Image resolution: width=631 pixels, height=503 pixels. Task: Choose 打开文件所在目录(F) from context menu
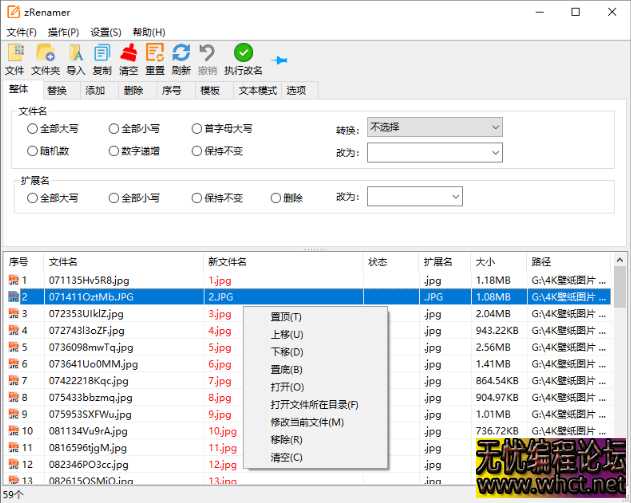coord(313,405)
